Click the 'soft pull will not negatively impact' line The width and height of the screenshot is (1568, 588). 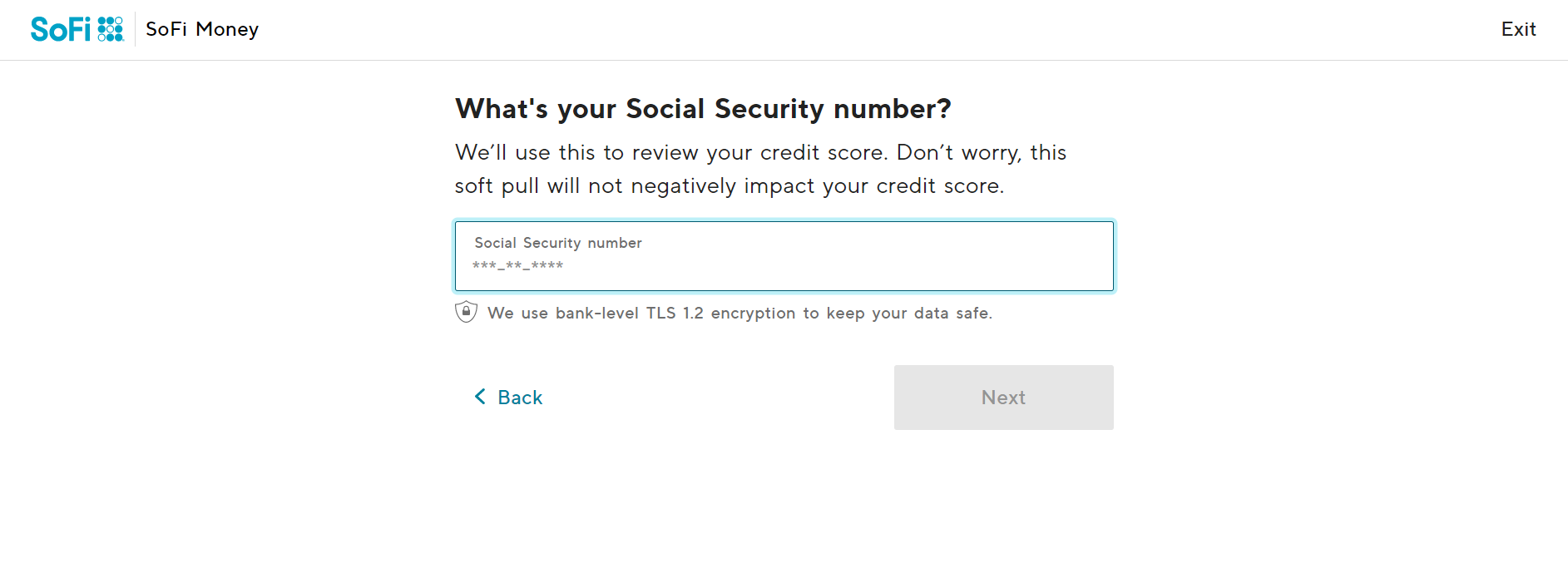pos(730,186)
